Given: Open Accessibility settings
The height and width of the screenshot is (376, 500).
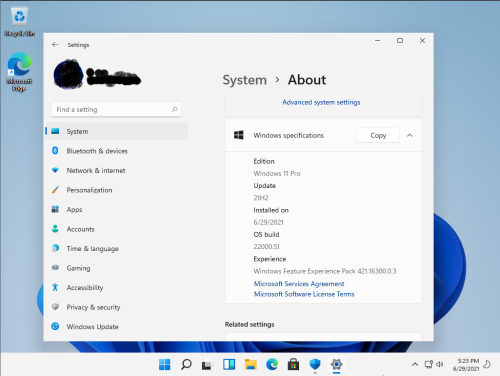Looking at the screenshot, I should pos(116,287).
